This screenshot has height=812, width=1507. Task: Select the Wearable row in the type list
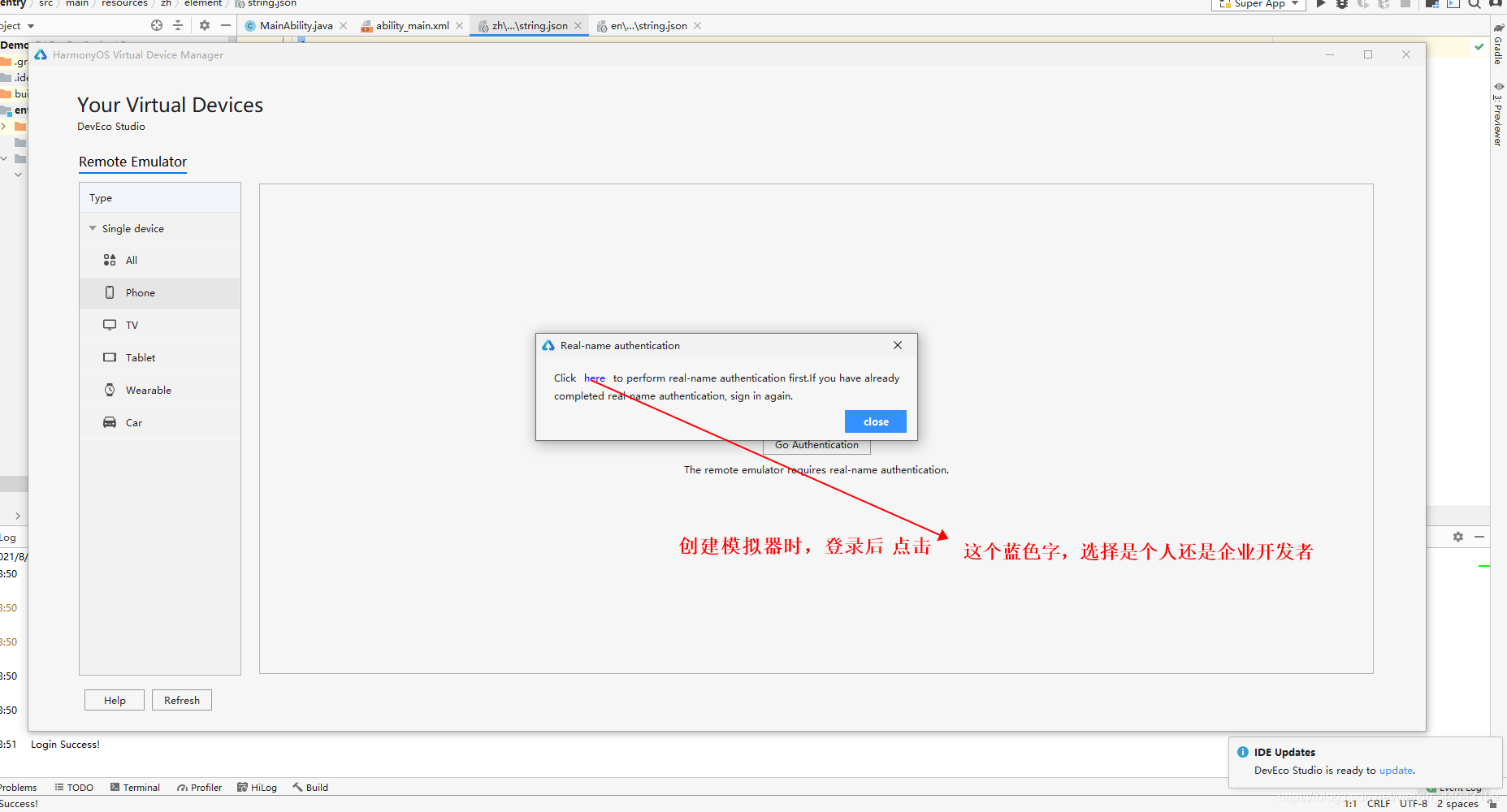point(160,391)
